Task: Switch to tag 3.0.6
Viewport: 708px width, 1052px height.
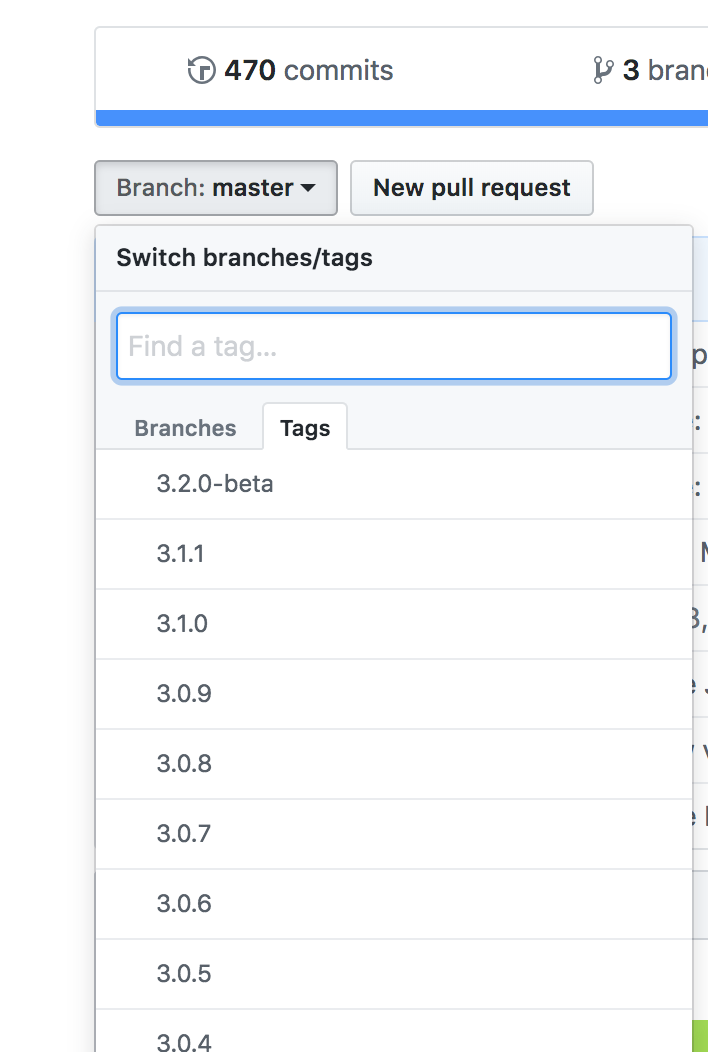Action: pyautogui.click(x=184, y=904)
